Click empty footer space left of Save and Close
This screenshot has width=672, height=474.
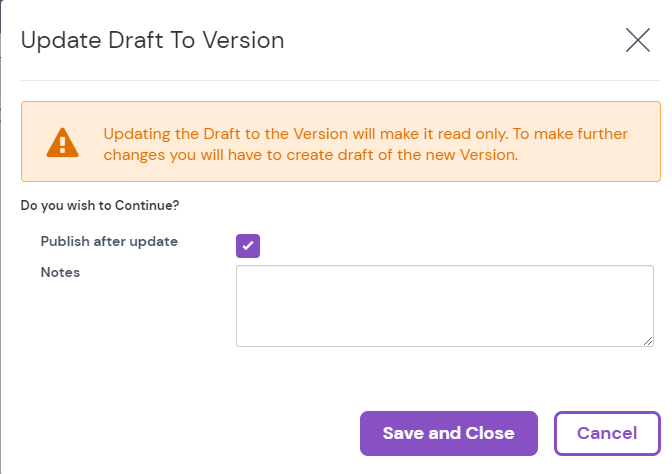pyautogui.click(x=180, y=433)
